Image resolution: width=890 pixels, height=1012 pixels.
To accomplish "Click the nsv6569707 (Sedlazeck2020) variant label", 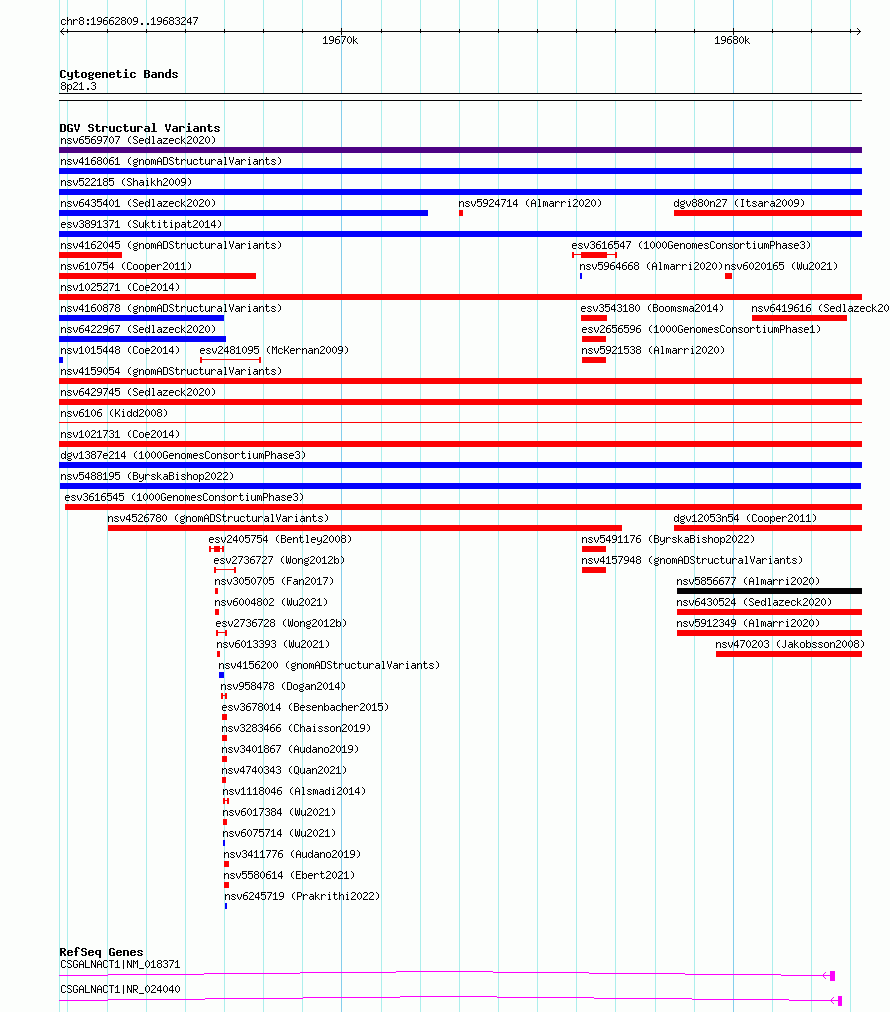I will pos(138,140).
